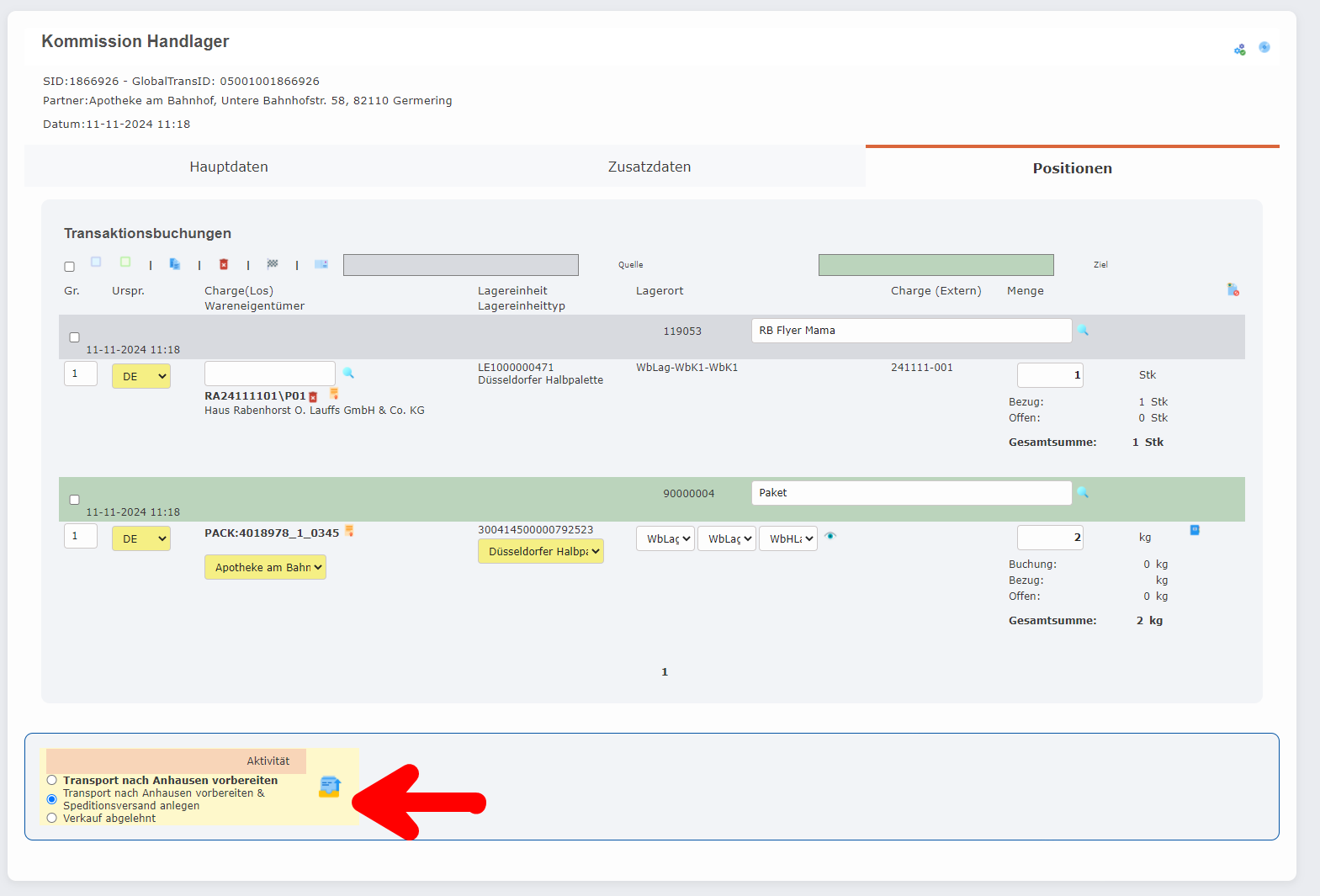Click the green square toolbar icon
This screenshot has width=1320, height=896.
(125, 262)
